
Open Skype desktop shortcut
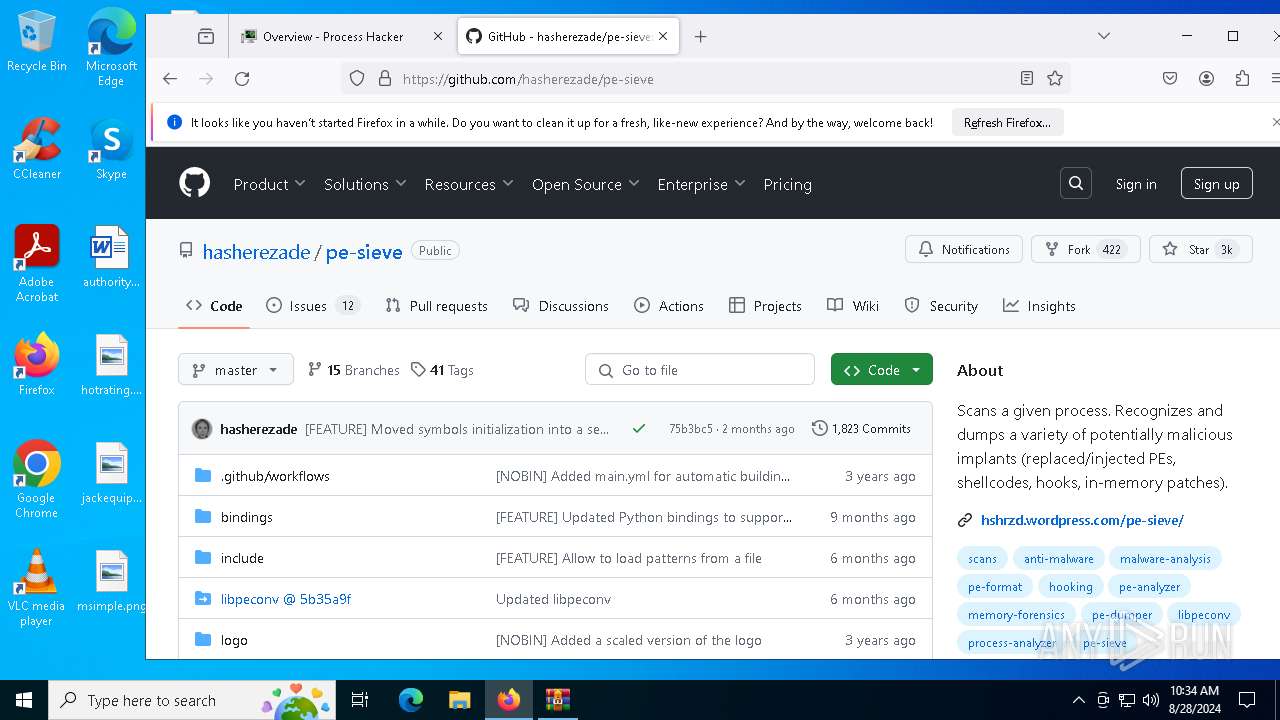111,148
